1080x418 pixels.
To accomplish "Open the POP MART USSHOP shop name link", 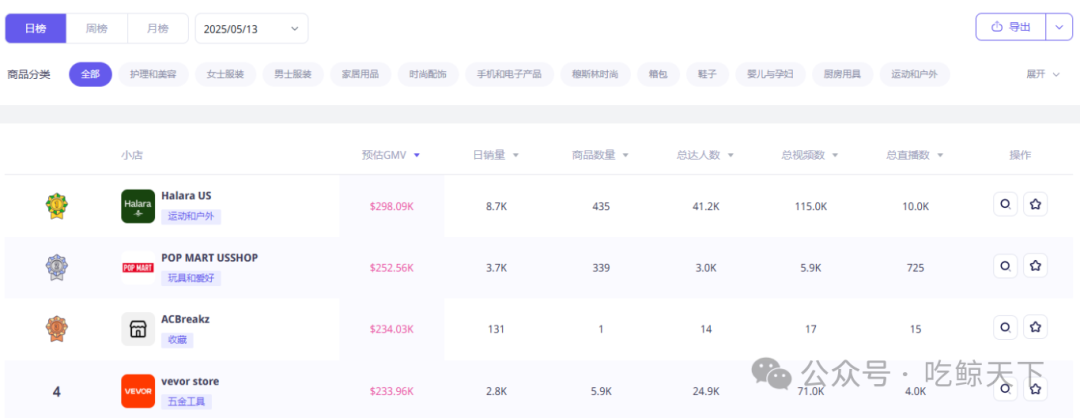I will (x=209, y=257).
